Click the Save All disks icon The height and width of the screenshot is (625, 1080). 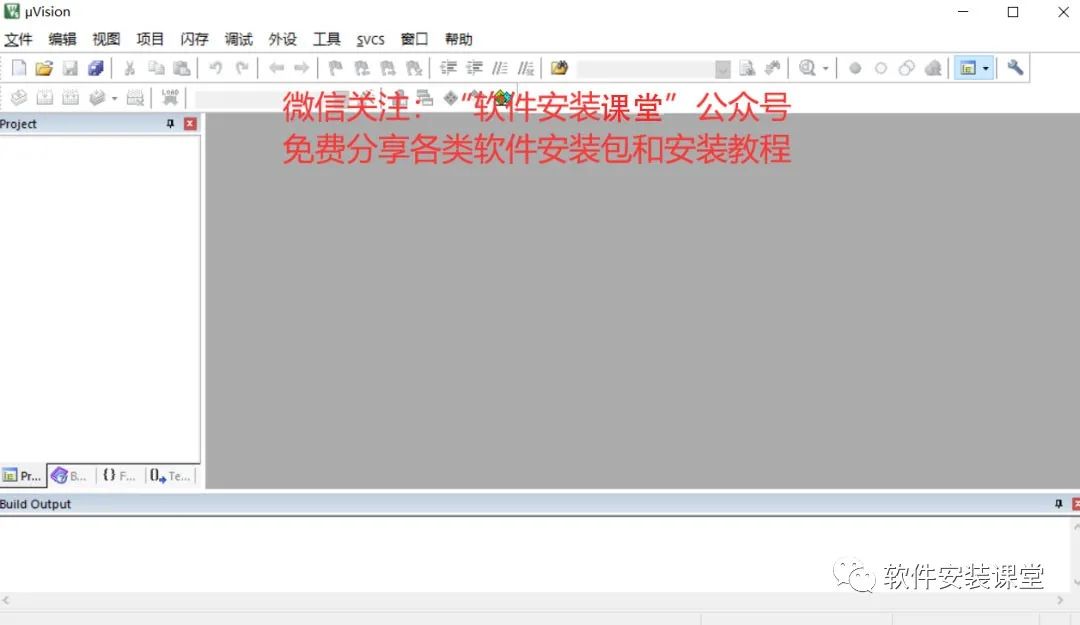[x=96, y=68]
